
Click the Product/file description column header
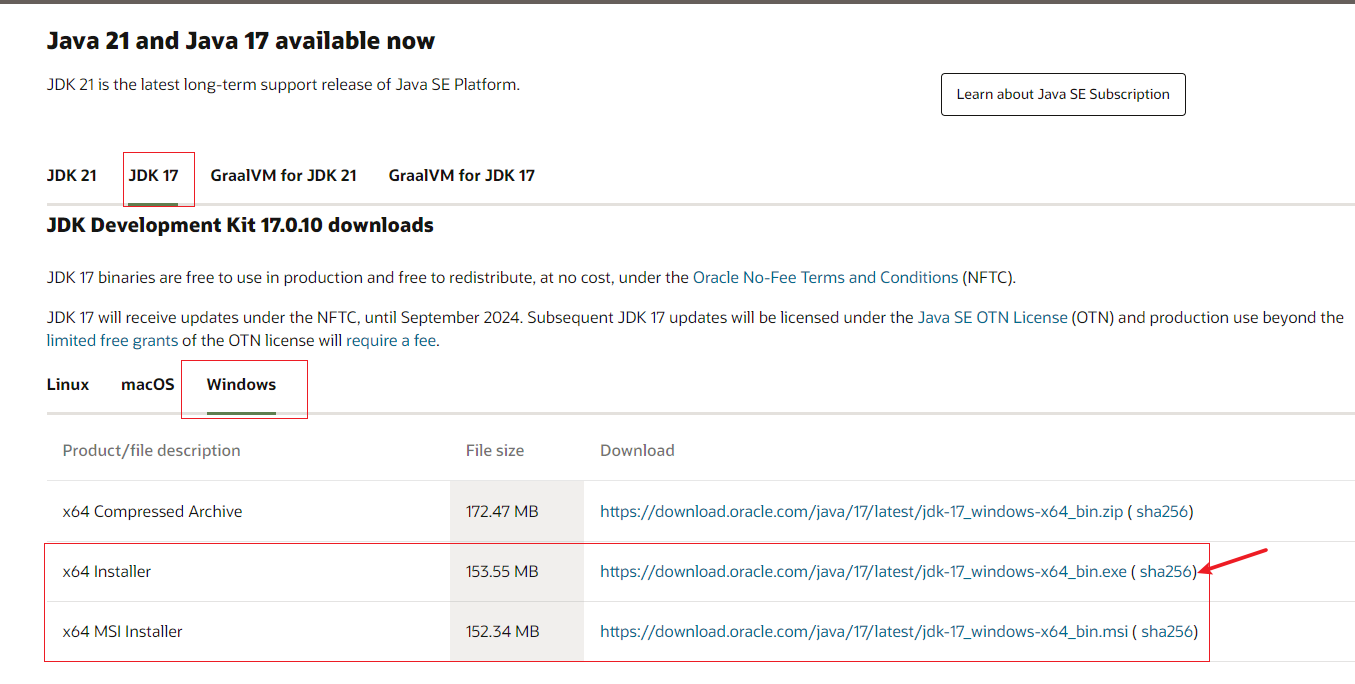[x=151, y=450]
